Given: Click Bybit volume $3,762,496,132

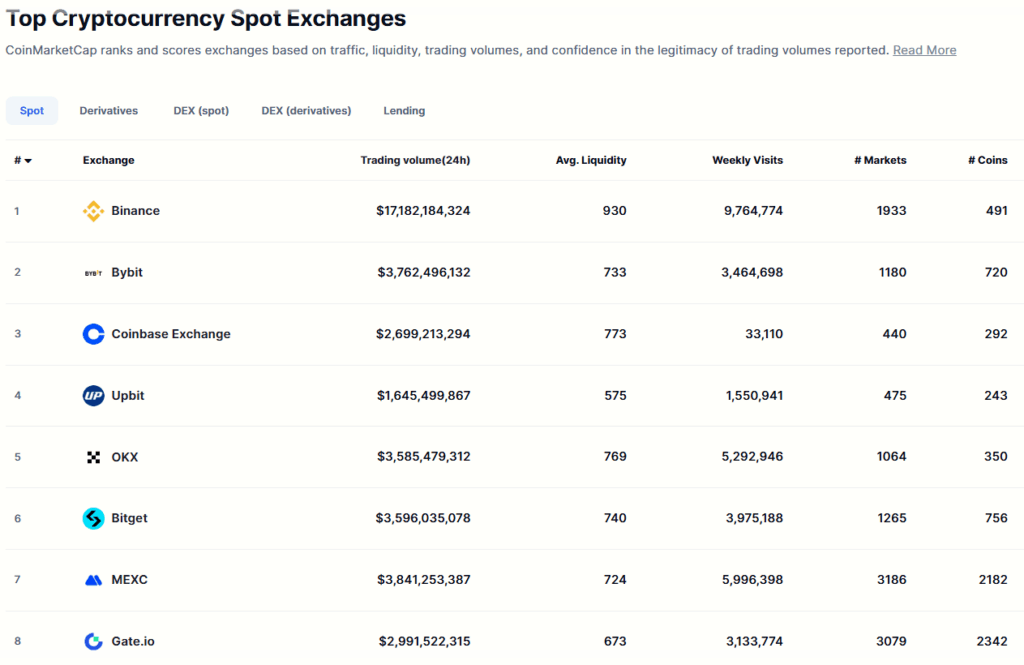Looking at the screenshot, I should 424,272.
